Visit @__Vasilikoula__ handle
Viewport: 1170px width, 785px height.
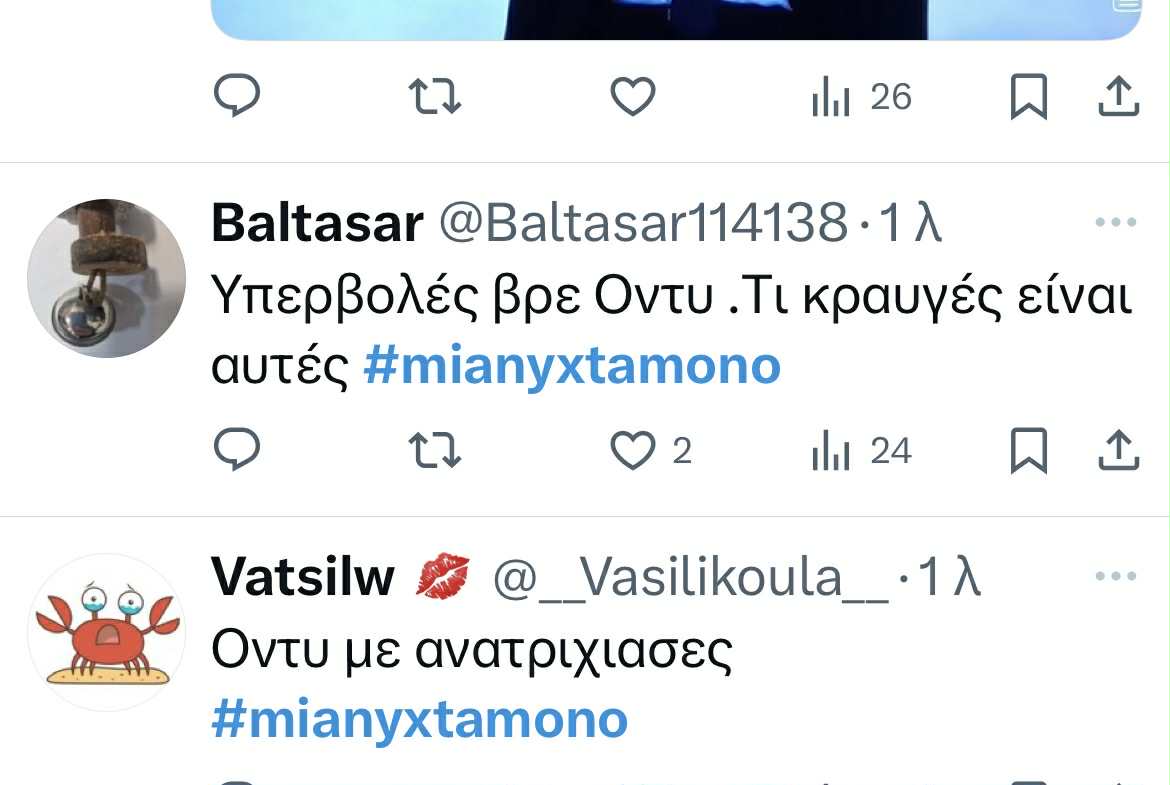[x=692, y=578]
